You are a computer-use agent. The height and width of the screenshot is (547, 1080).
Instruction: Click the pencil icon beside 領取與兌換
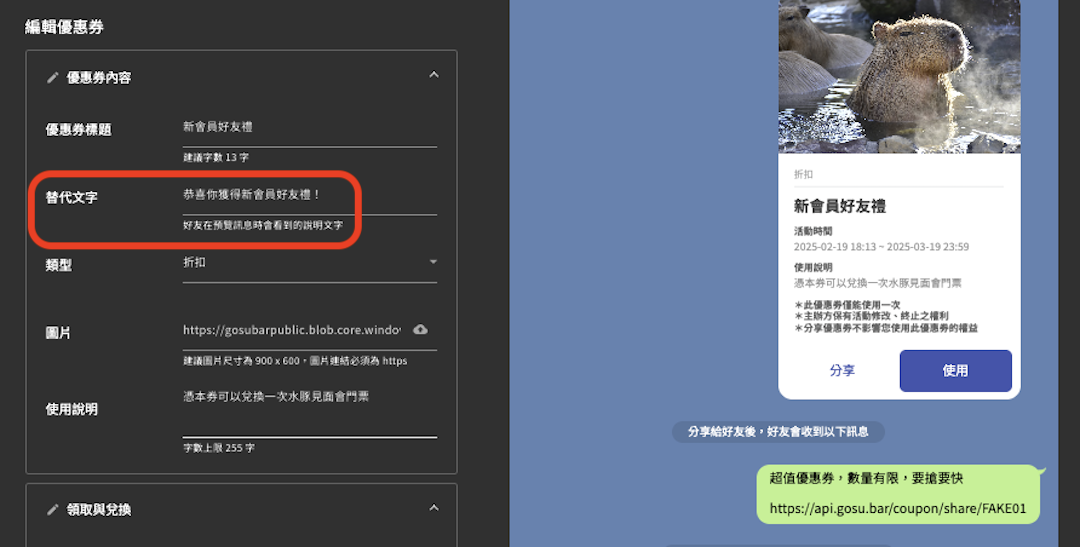52,510
